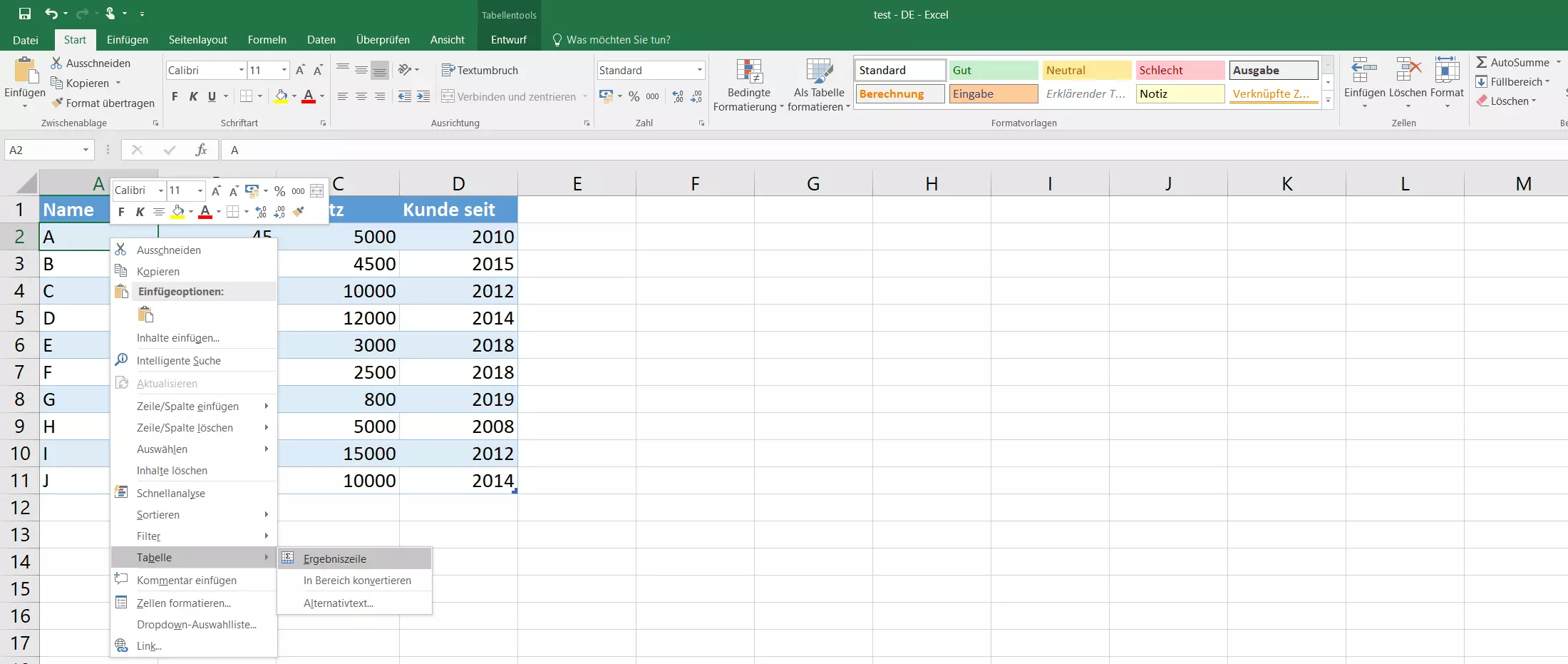Image resolution: width=1568 pixels, height=664 pixels.
Task: Apply Gut cell style
Action: pyautogui.click(x=993, y=70)
